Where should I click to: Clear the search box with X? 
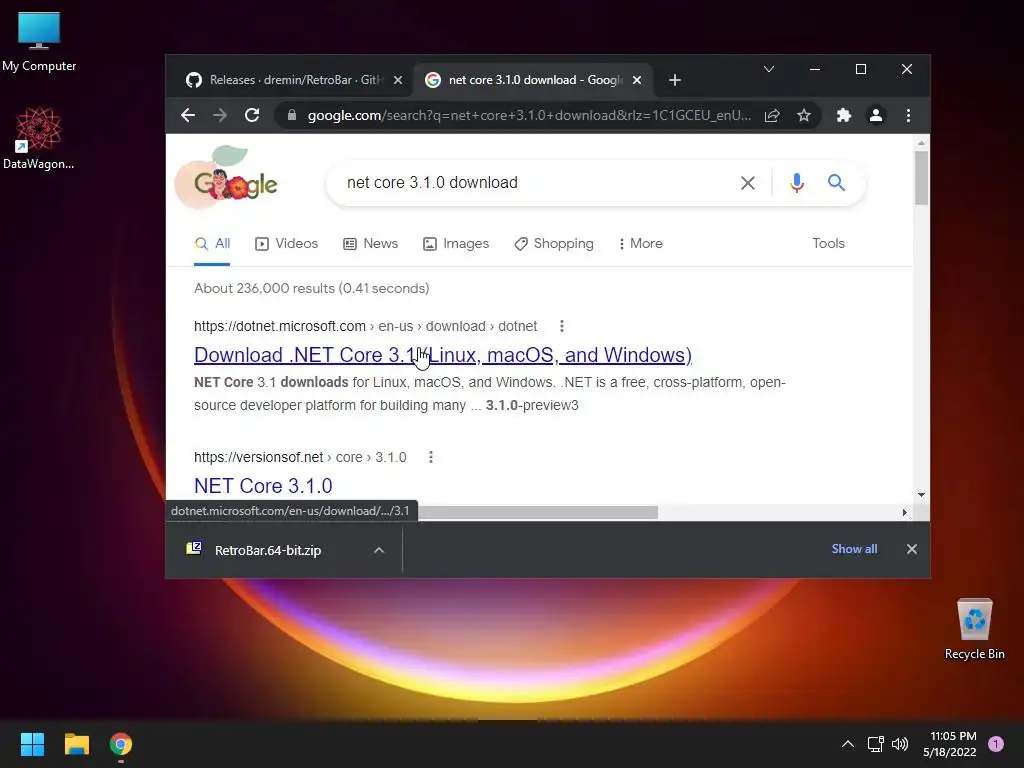748,183
